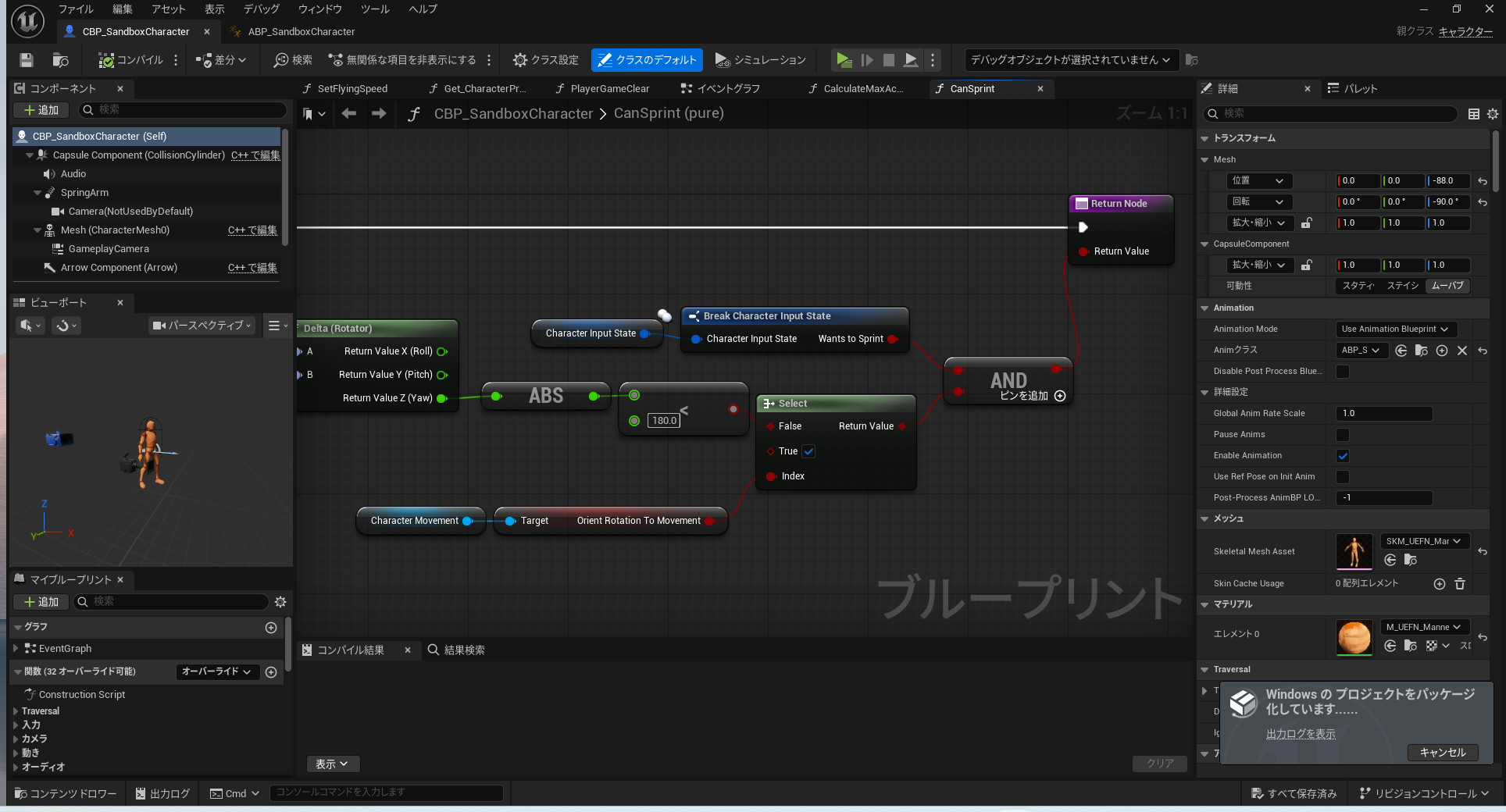Image resolution: width=1506 pixels, height=812 pixels.
Task: Click the Global Anim Rate Scale field
Action: [x=1384, y=414]
